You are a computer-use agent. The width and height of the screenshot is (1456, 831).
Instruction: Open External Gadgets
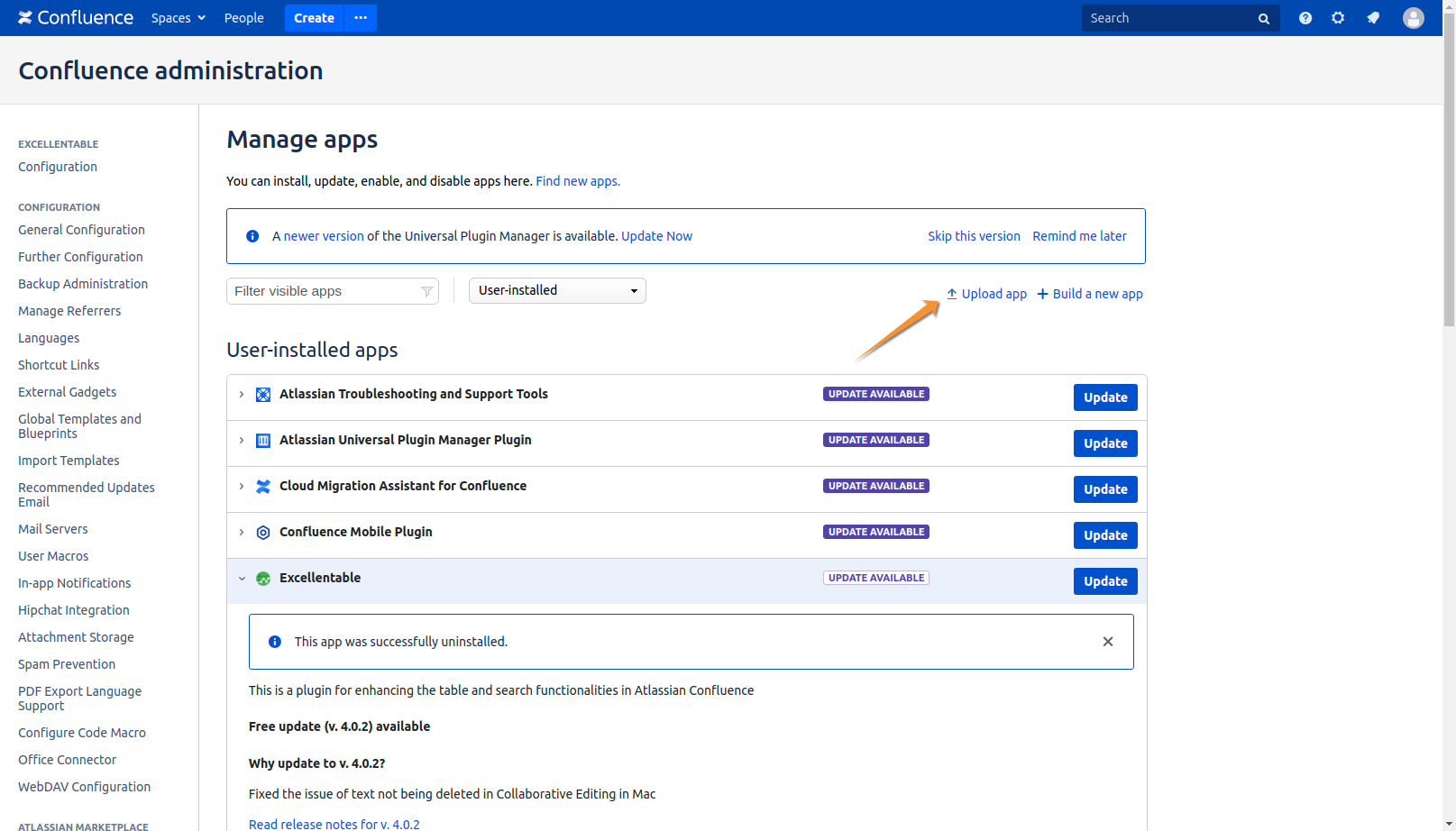tap(68, 392)
